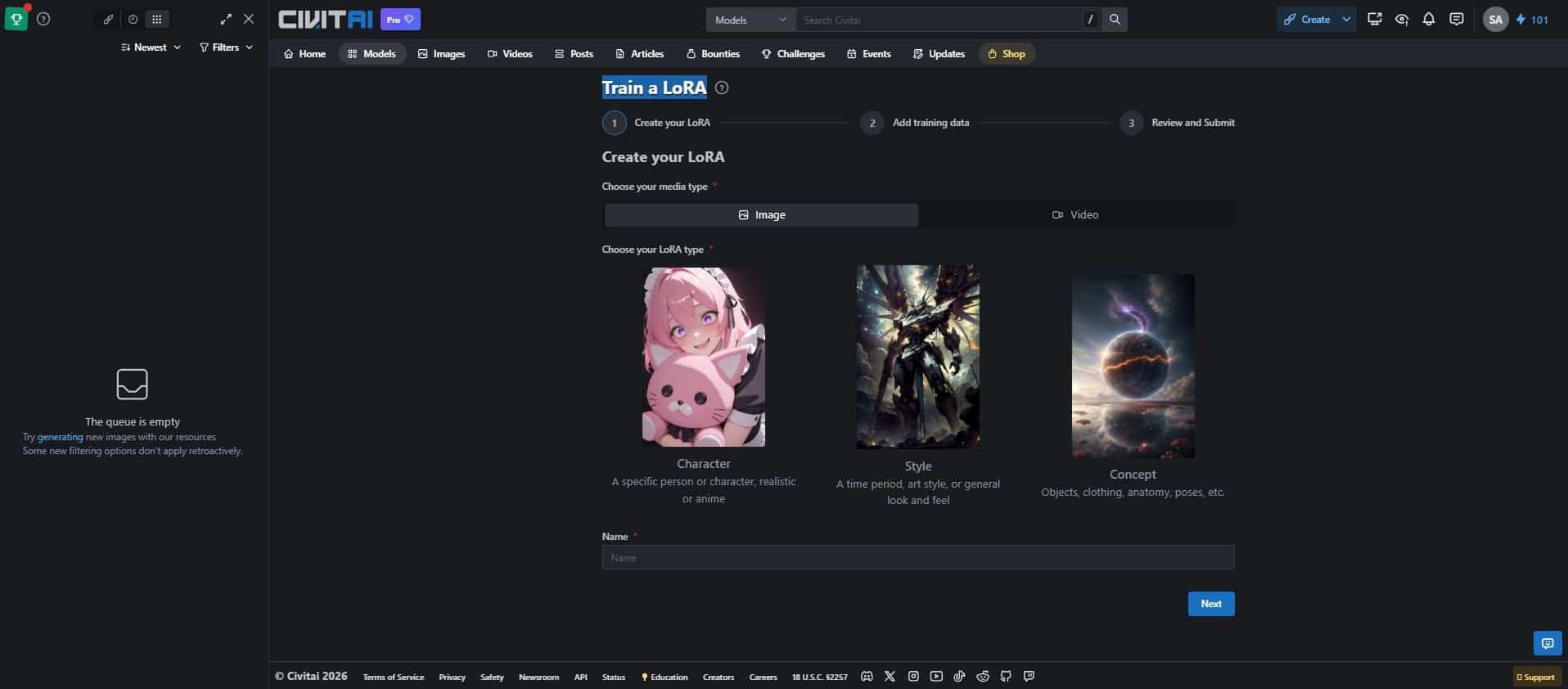Click the Support button in footer

(1536, 677)
